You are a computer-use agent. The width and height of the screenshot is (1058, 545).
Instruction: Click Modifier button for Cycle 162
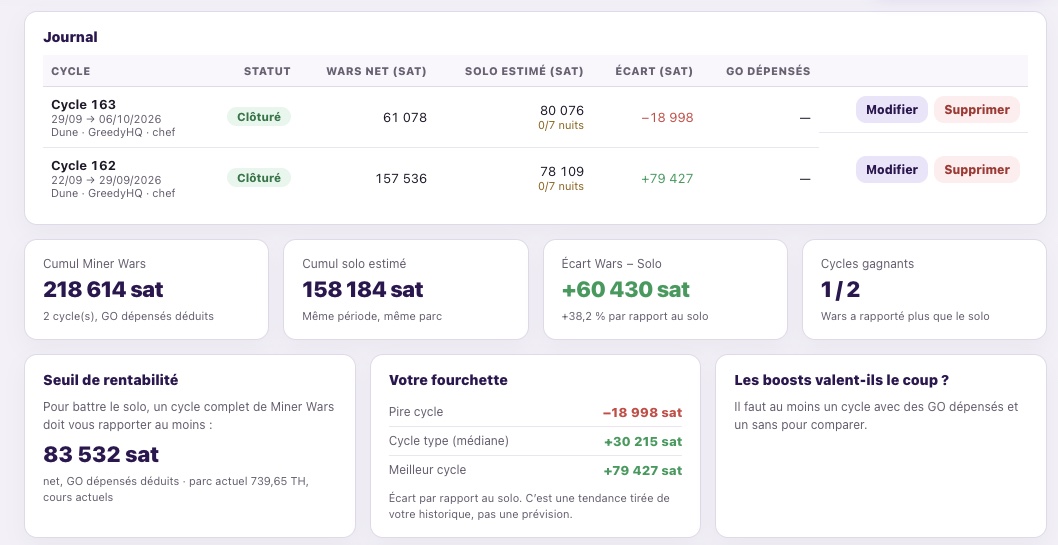[x=891, y=169]
